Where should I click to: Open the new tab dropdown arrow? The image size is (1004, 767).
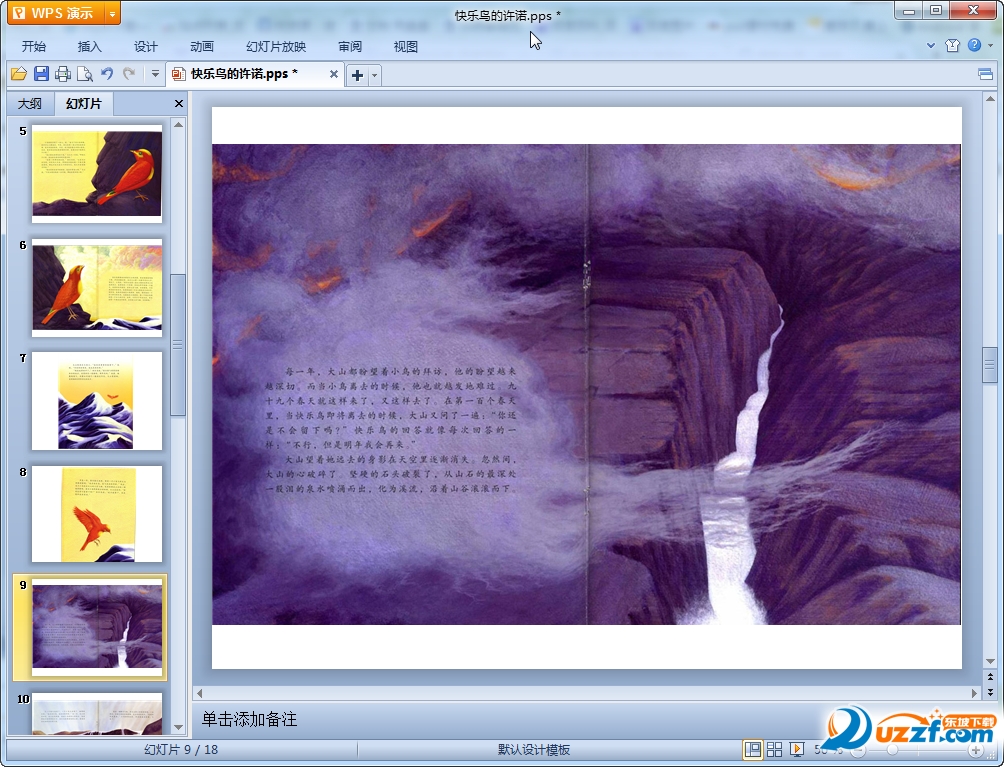375,76
